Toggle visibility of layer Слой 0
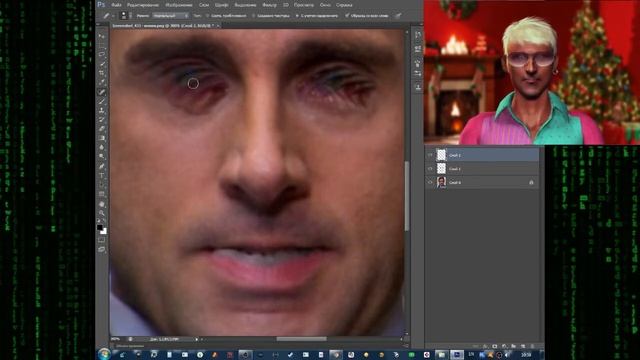640x360 pixels. pyautogui.click(x=430, y=182)
